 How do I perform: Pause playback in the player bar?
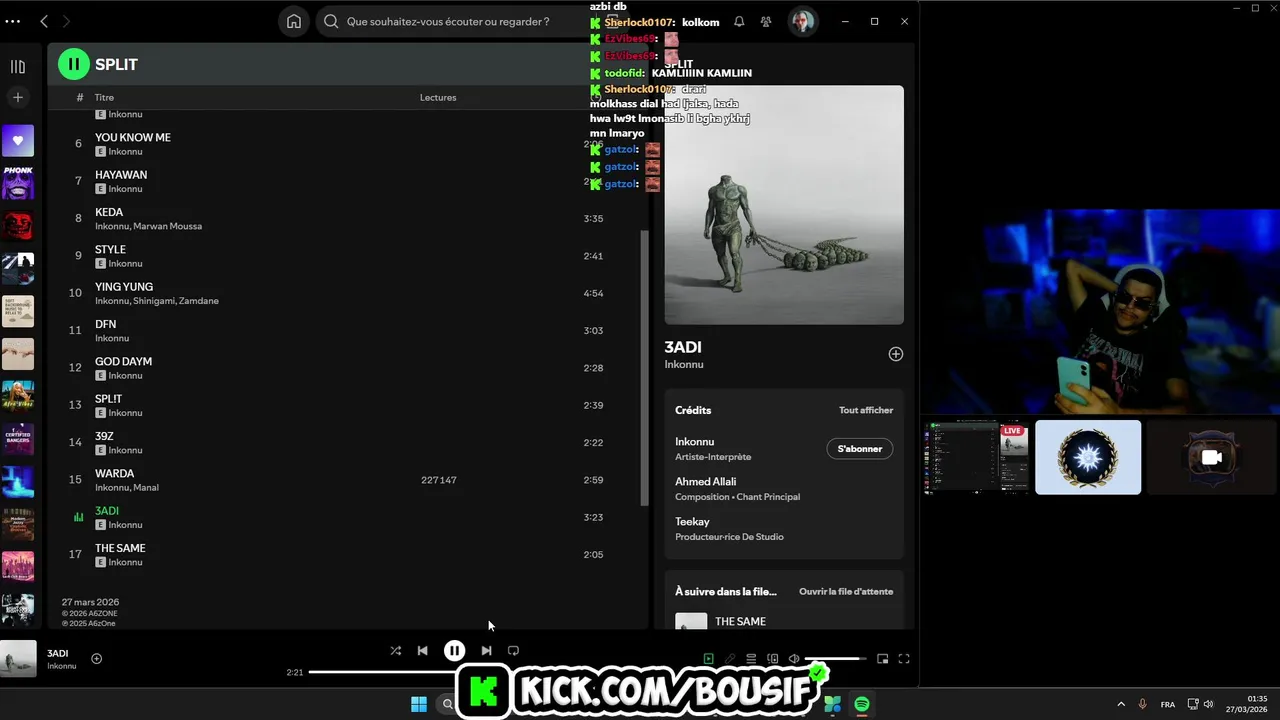pos(454,650)
